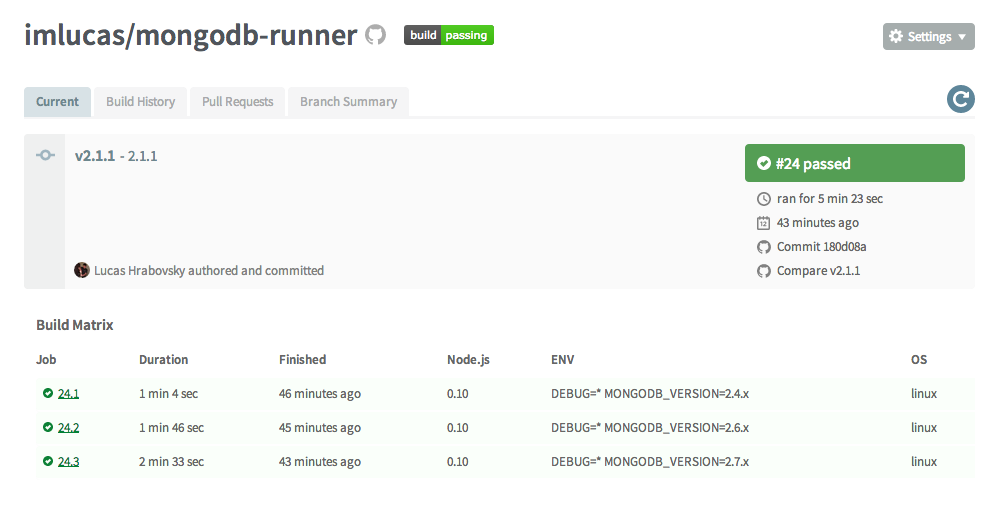
Task: Click the Duration column header
Action: 163,359
